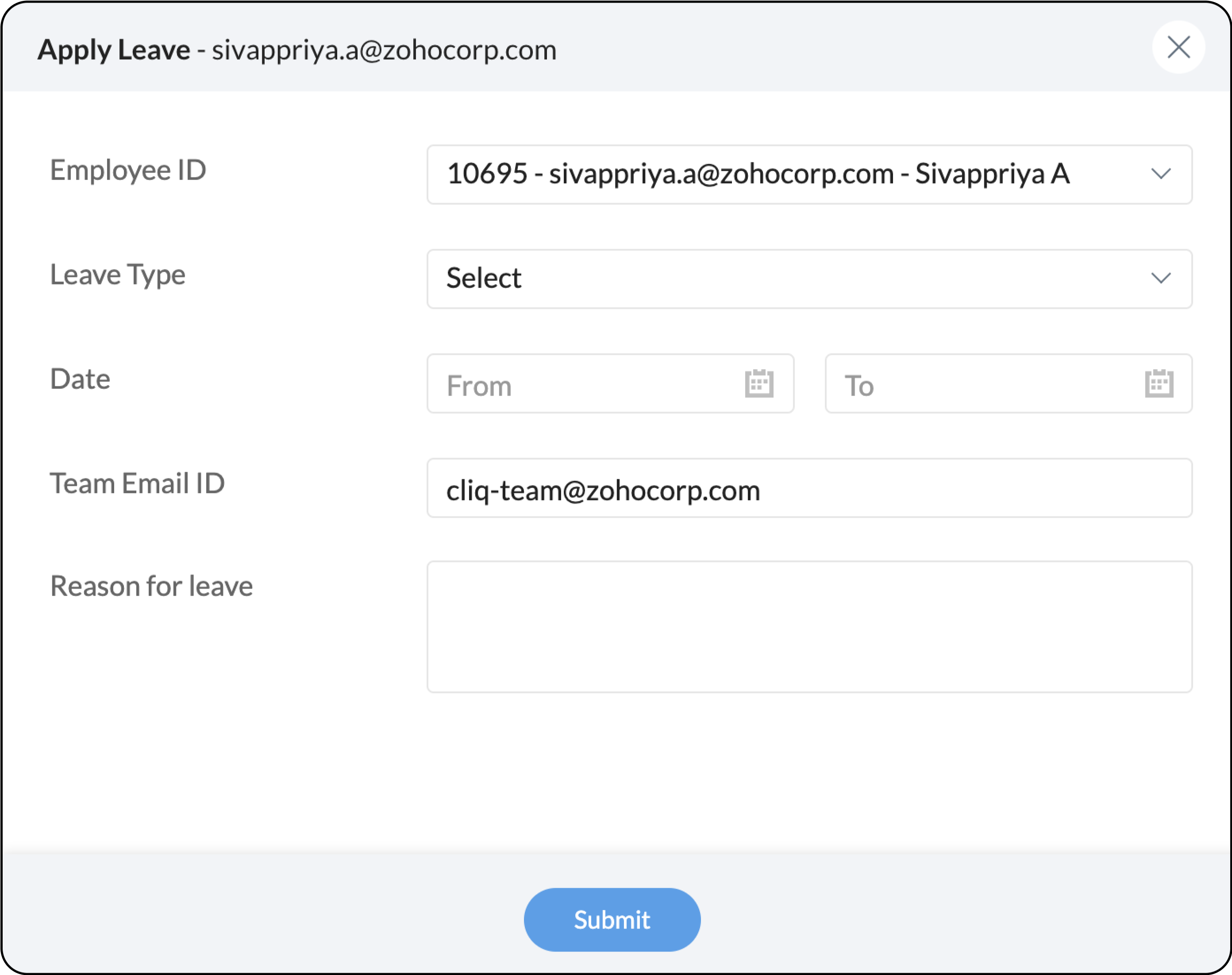The width and height of the screenshot is (1232, 975).
Task: Open calendar picker for To date
Action: point(1159,384)
